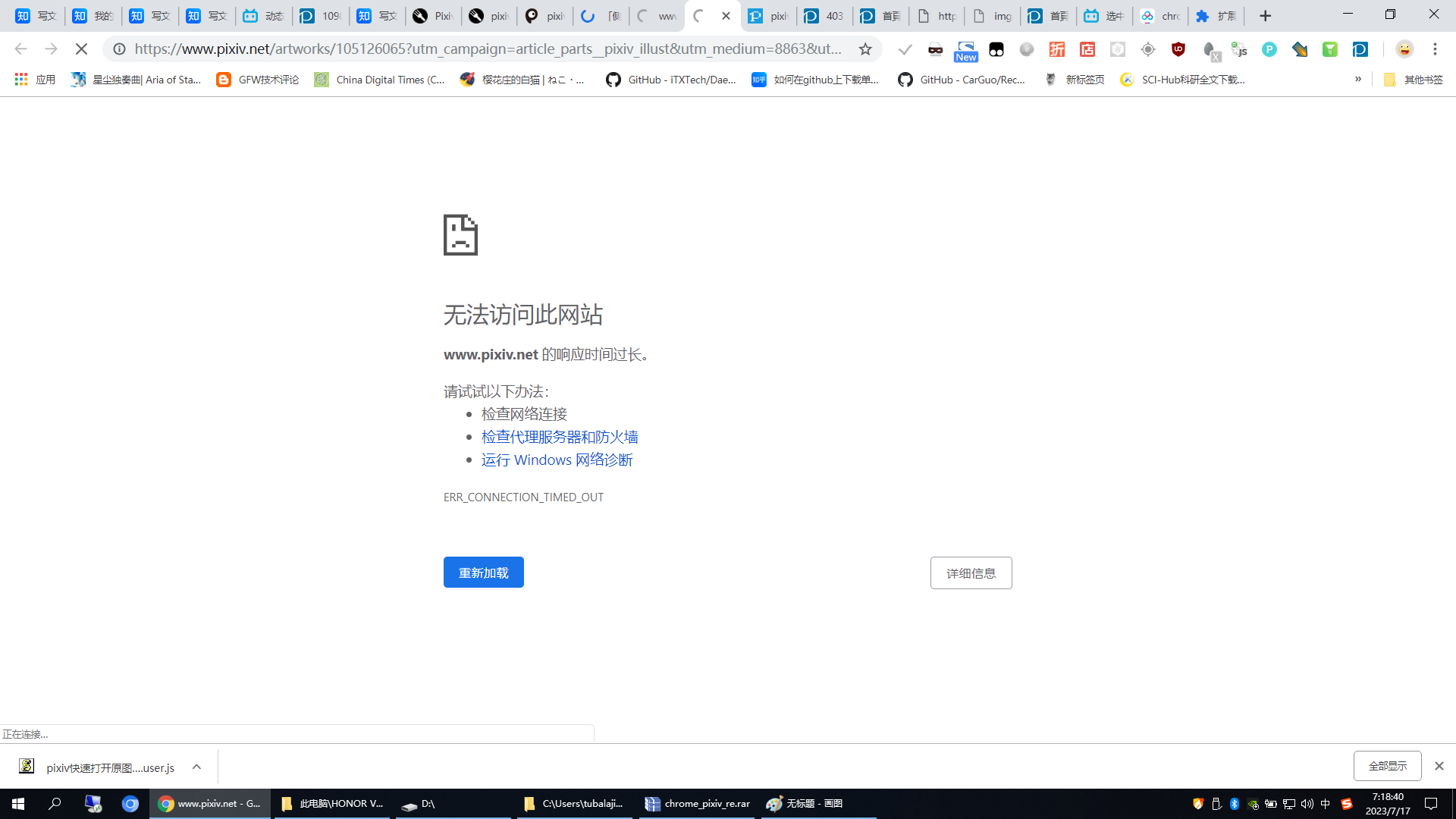This screenshot has width=1456, height=819.
Task: Open the Apps shortcut in bookmarks bar
Action: click(35, 80)
